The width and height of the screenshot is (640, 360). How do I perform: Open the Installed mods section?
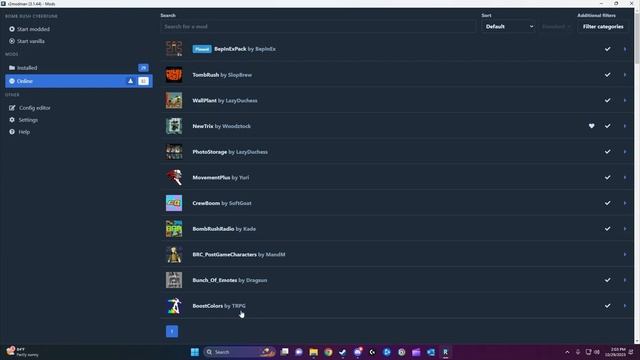(79, 68)
